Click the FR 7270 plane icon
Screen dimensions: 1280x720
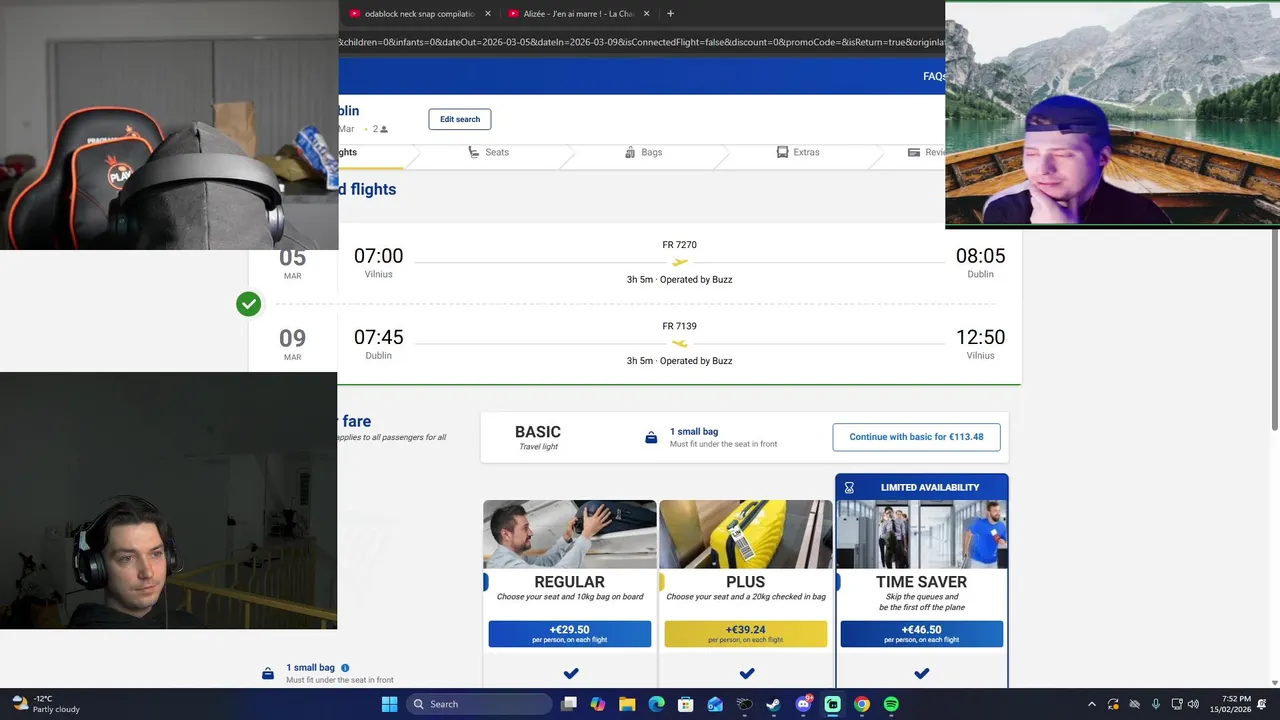(x=680, y=262)
